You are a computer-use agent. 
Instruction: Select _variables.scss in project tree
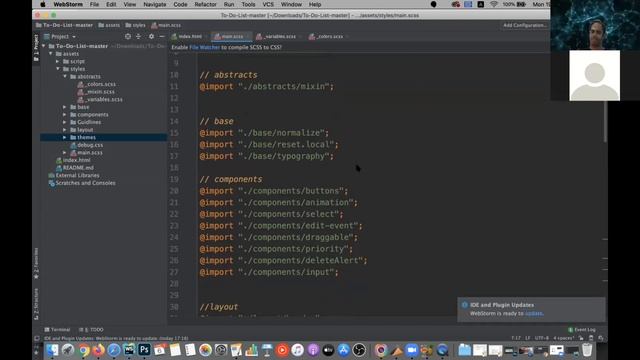tap(100, 99)
